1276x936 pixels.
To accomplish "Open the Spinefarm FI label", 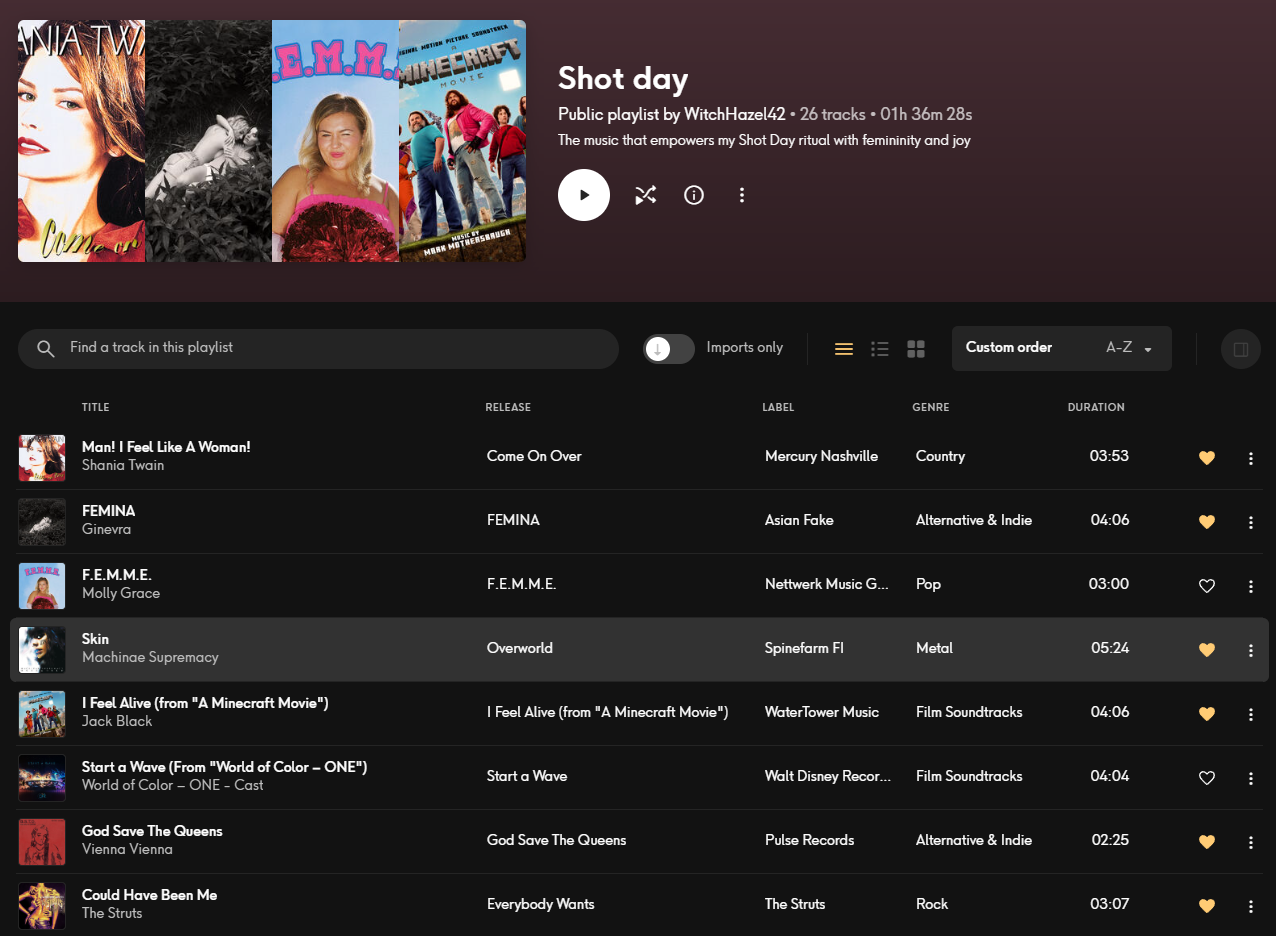I will pyautogui.click(x=804, y=648).
